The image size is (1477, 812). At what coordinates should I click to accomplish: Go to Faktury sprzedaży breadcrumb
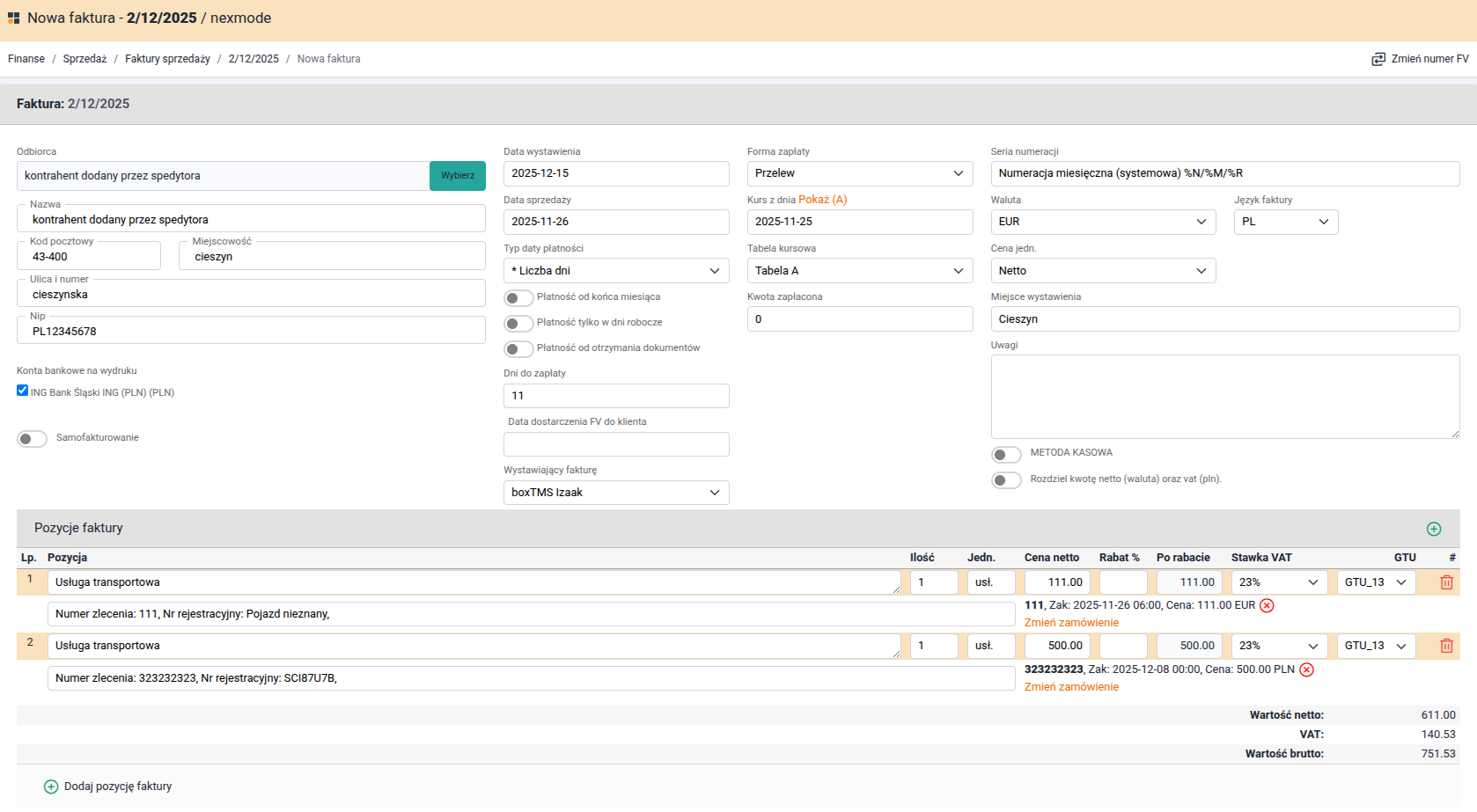coord(167,59)
